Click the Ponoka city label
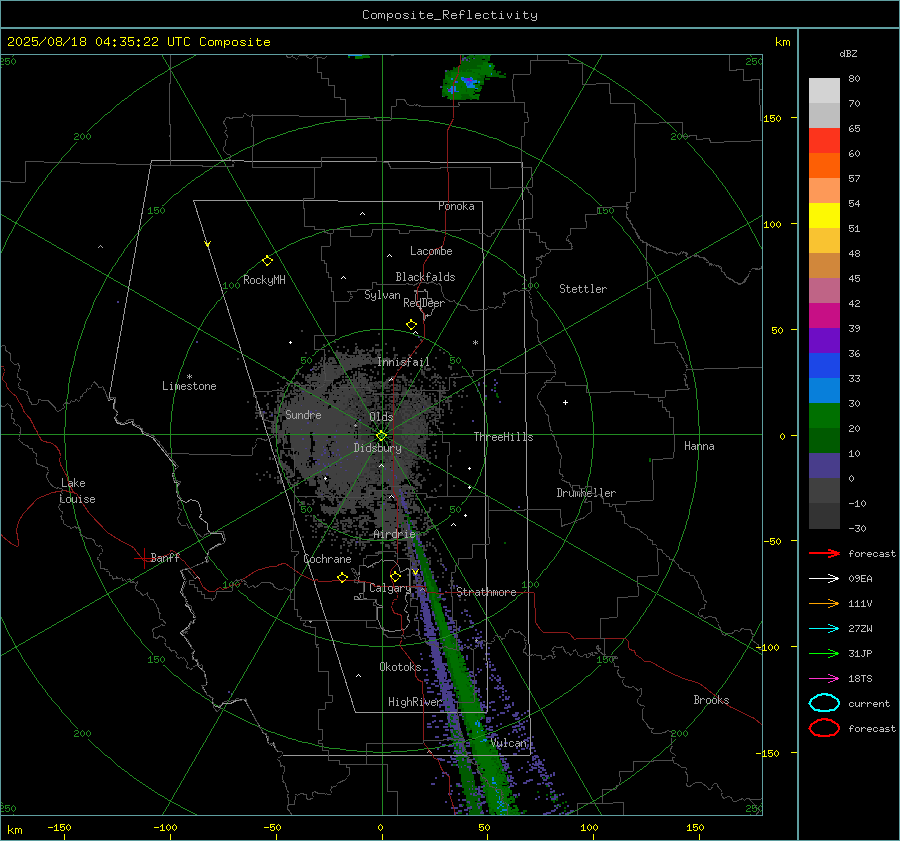Image resolution: width=900 pixels, height=841 pixels. pyautogui.click(x=456, y=206)
